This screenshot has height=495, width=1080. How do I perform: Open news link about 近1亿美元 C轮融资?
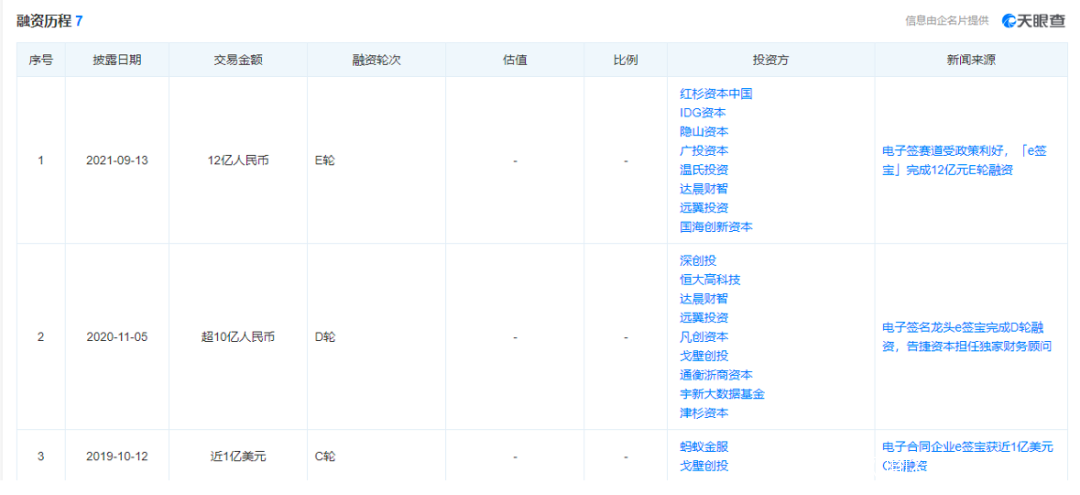[x=967, y=456]
